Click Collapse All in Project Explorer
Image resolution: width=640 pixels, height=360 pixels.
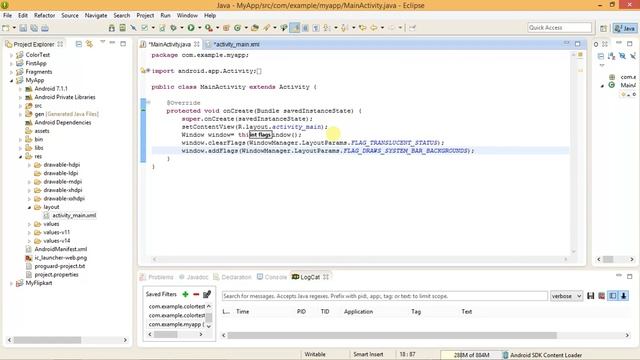78,44
